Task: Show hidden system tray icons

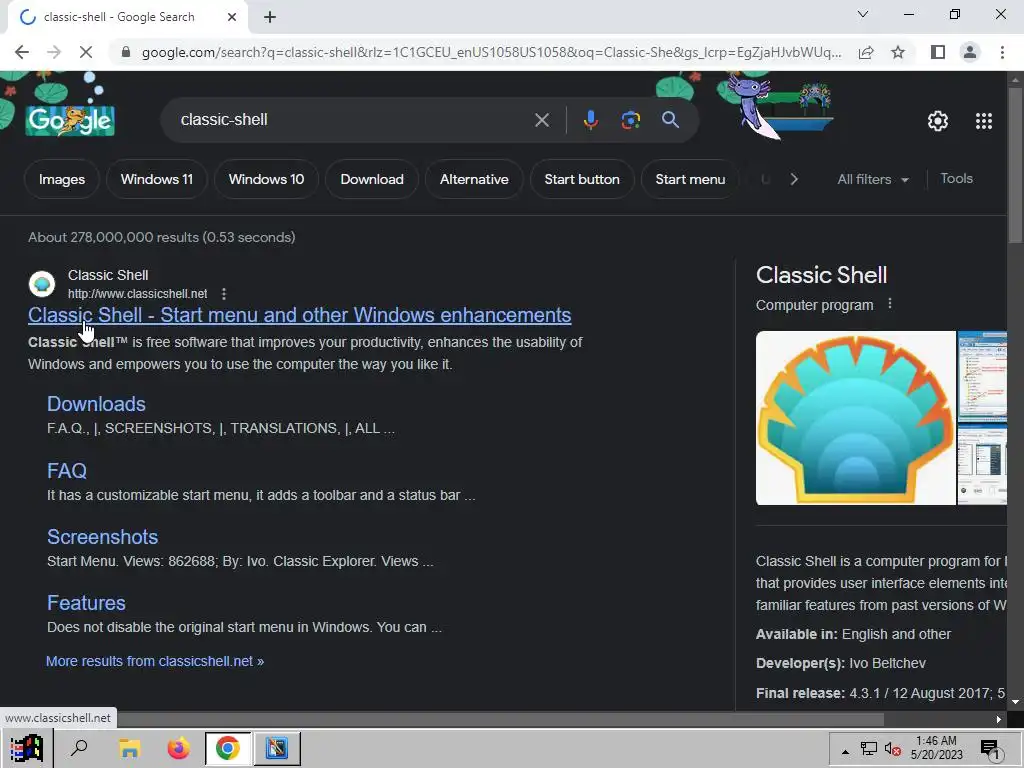Action: [845, 751]
